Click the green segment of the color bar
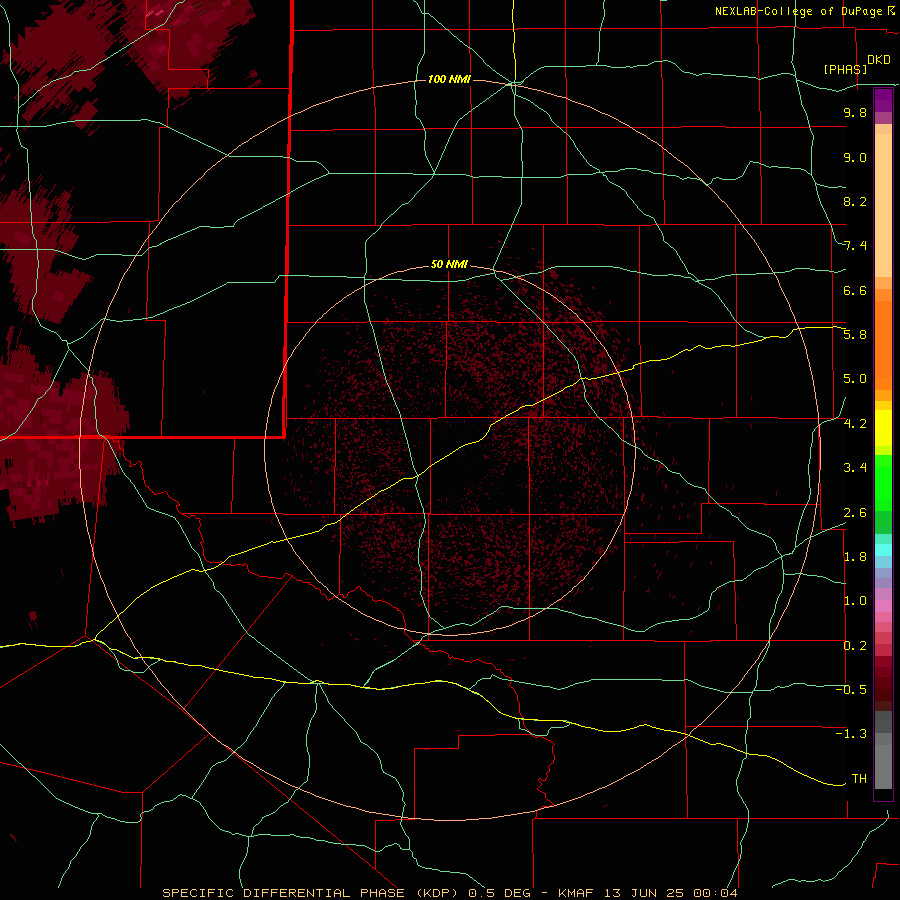The image size is (900, 900). [883, 494]
